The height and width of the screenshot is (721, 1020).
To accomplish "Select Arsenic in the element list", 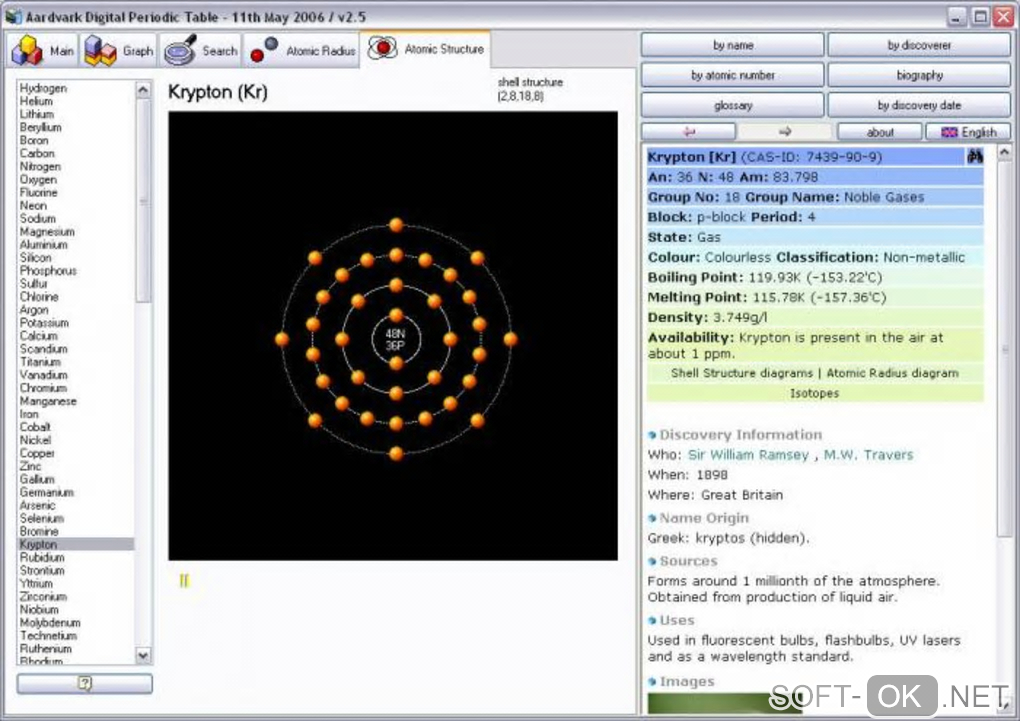I will point(75,505).
